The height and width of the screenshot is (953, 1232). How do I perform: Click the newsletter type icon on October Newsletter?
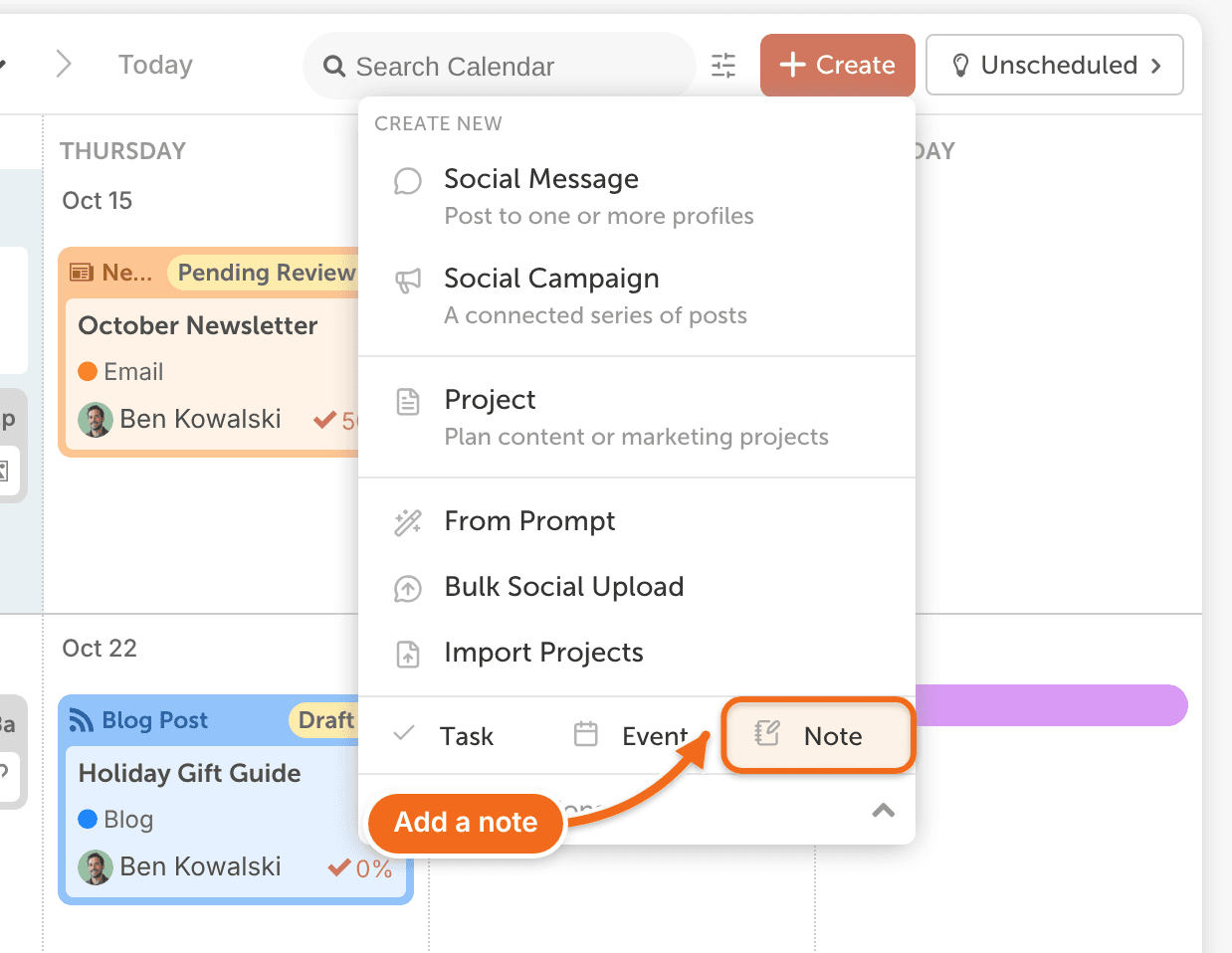click(x=82, y=273)
